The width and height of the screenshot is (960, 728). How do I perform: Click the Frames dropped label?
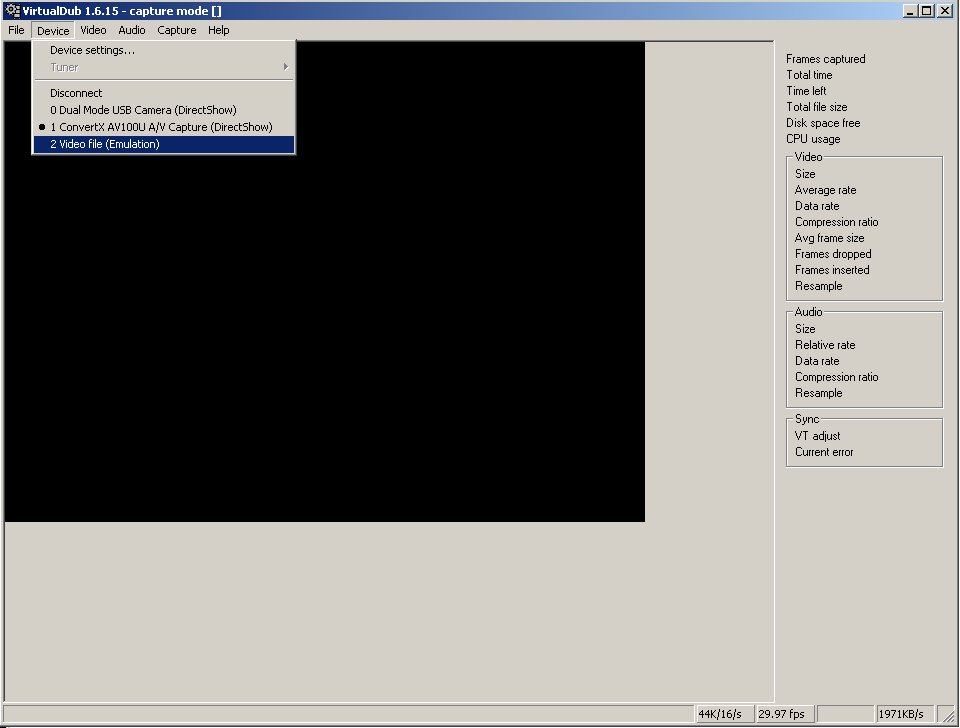pyautogui.click(x=833, y=254)
